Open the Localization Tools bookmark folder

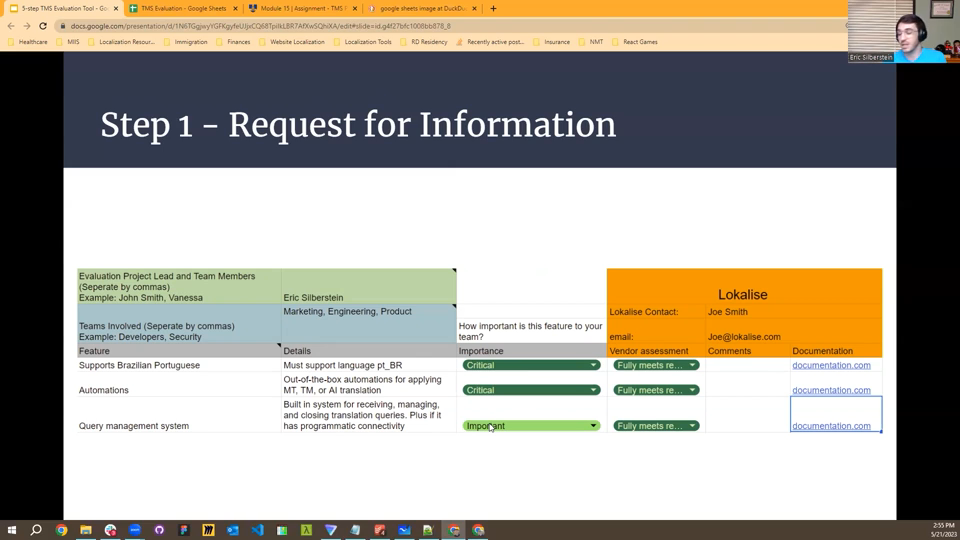click(362, 42)
